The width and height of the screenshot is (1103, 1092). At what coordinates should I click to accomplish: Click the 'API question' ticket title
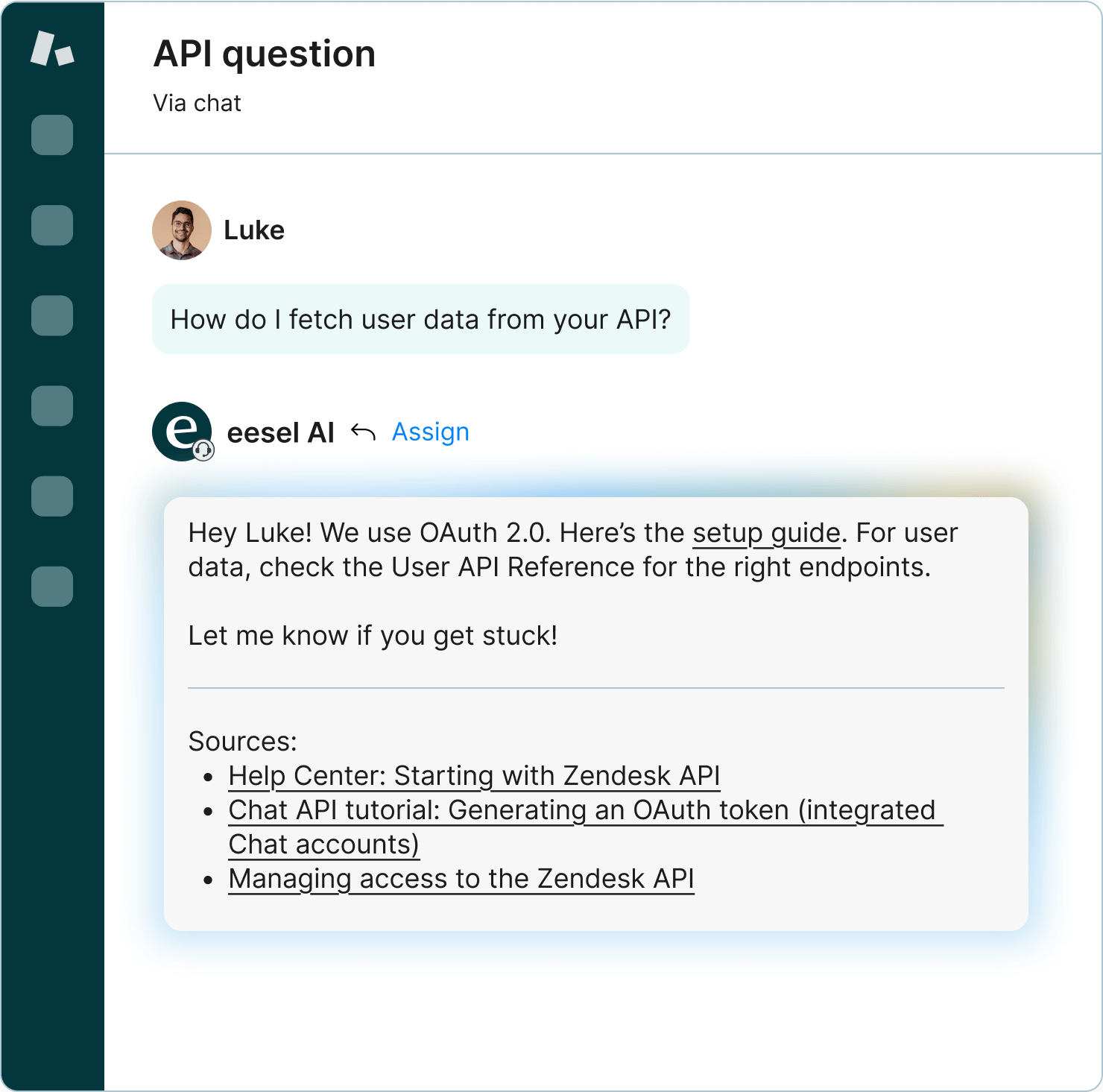265,54
